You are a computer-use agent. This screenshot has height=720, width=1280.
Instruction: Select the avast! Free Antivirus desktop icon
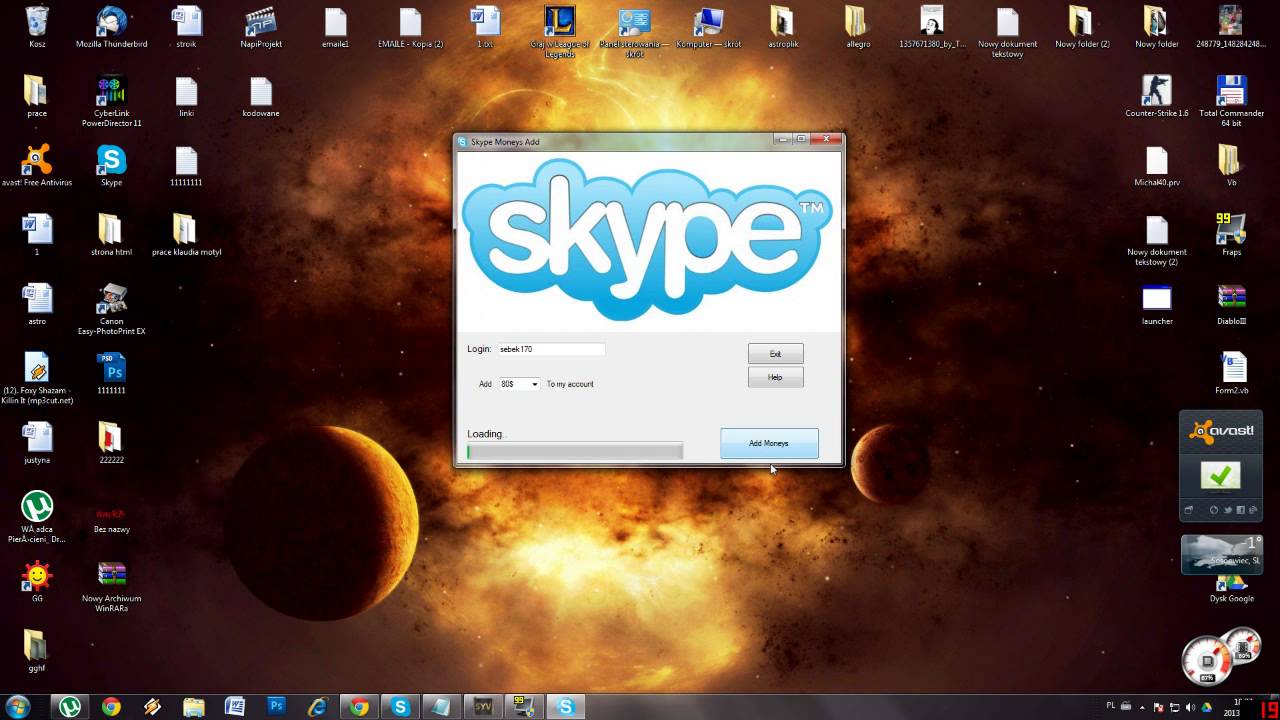pyautogui.click(x=37, y=166)
